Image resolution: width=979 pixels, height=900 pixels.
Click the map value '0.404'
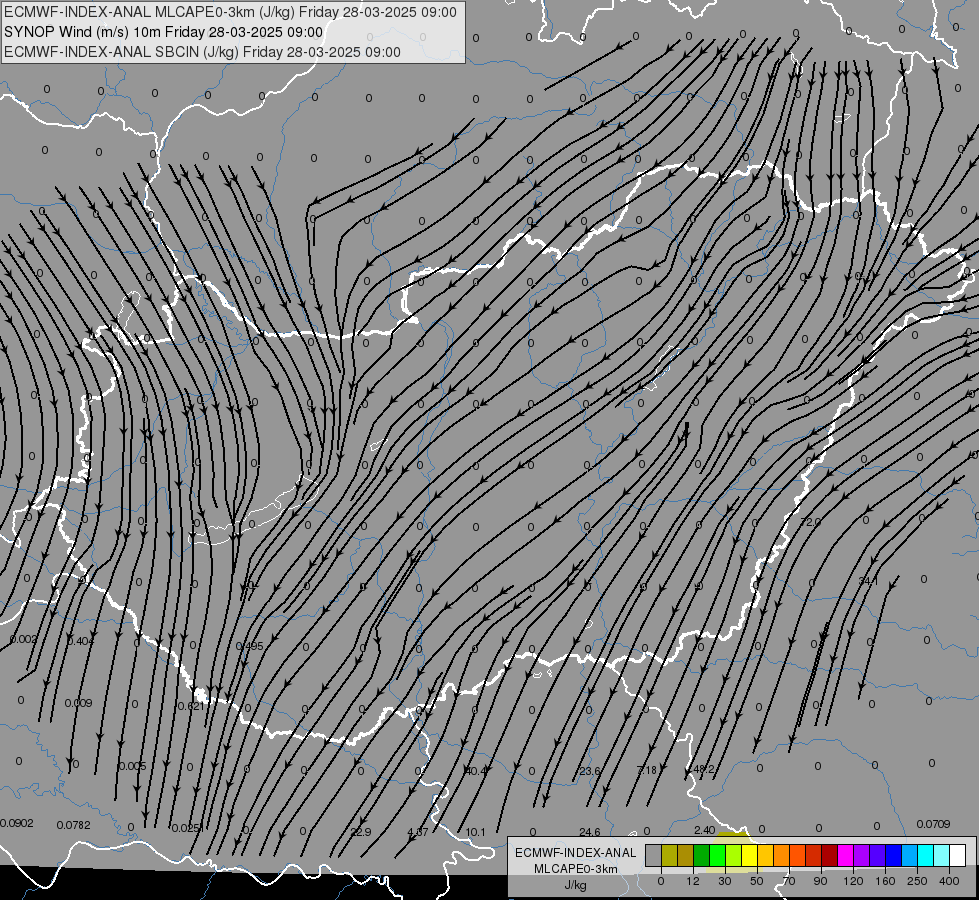tap(80, 641)
